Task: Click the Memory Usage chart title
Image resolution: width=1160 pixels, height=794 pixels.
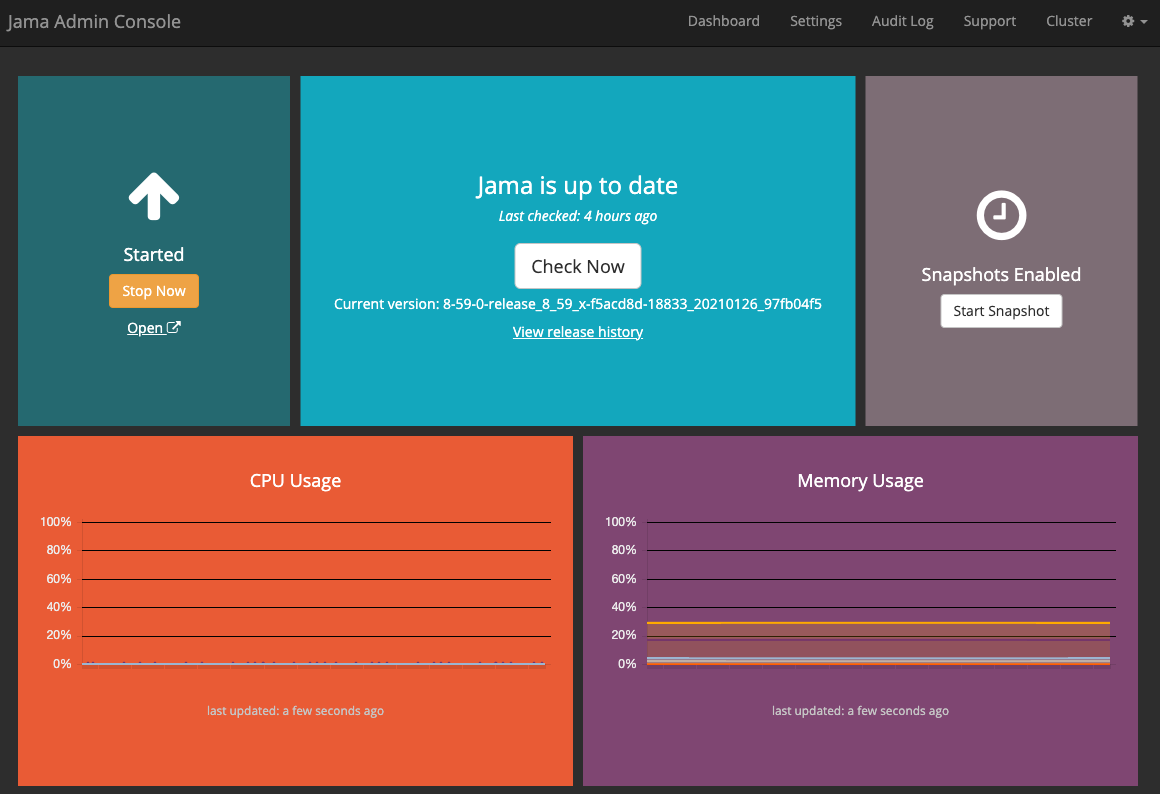Action: [860, 480]
